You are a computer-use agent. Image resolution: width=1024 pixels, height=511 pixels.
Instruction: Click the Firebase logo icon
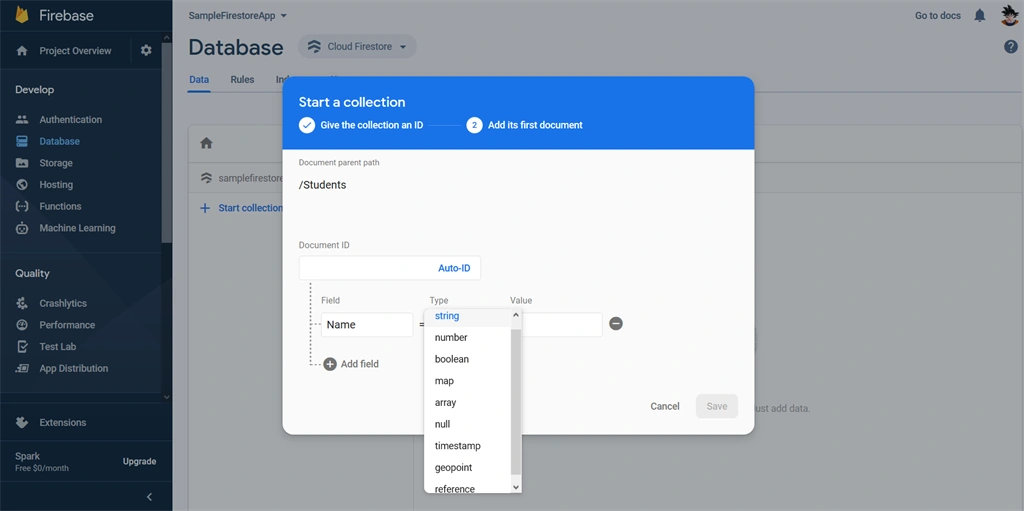(x=22, y=15)
